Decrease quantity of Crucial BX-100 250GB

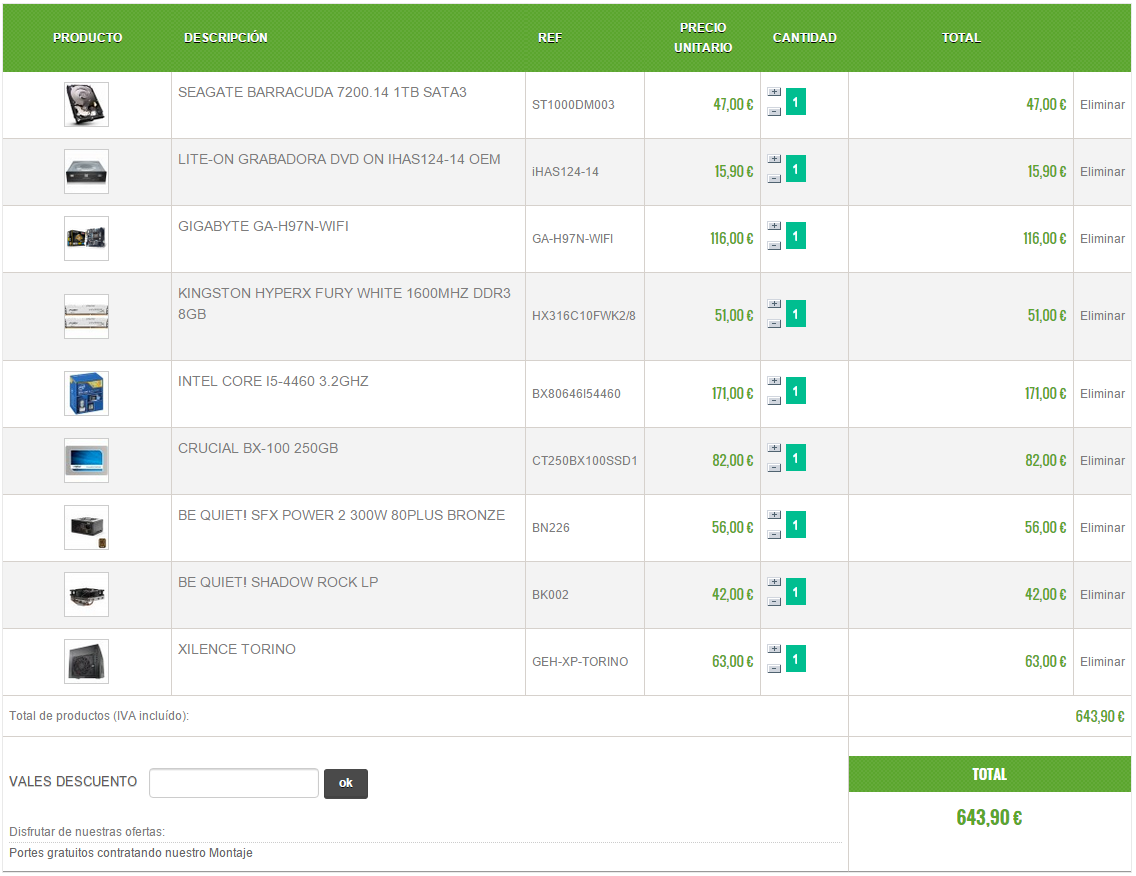[774, 467]
